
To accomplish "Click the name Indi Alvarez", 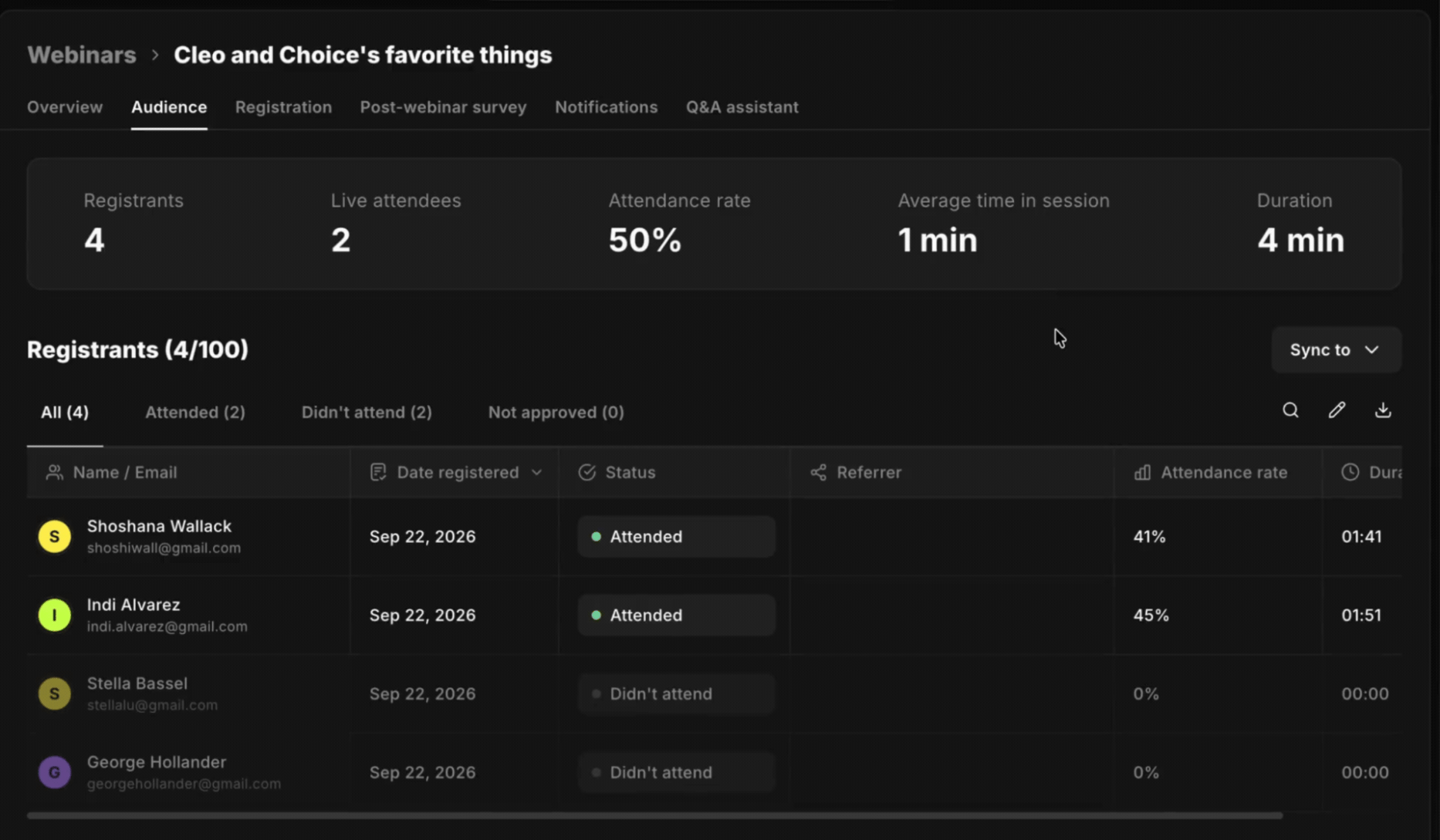I will 134,605.
